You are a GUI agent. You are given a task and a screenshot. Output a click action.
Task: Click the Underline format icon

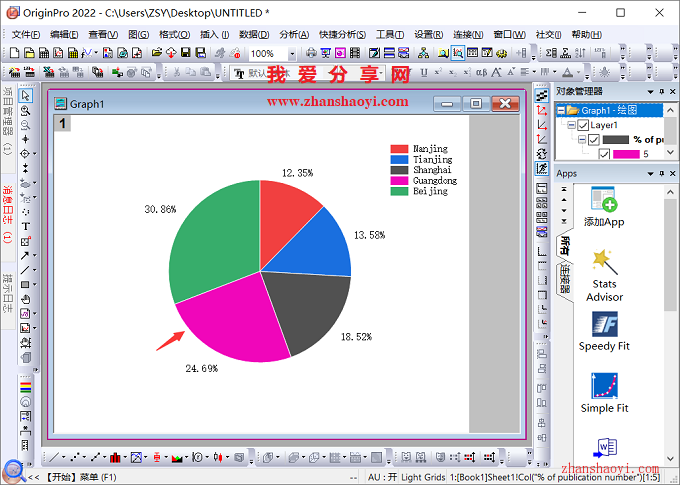click(424, 72)
